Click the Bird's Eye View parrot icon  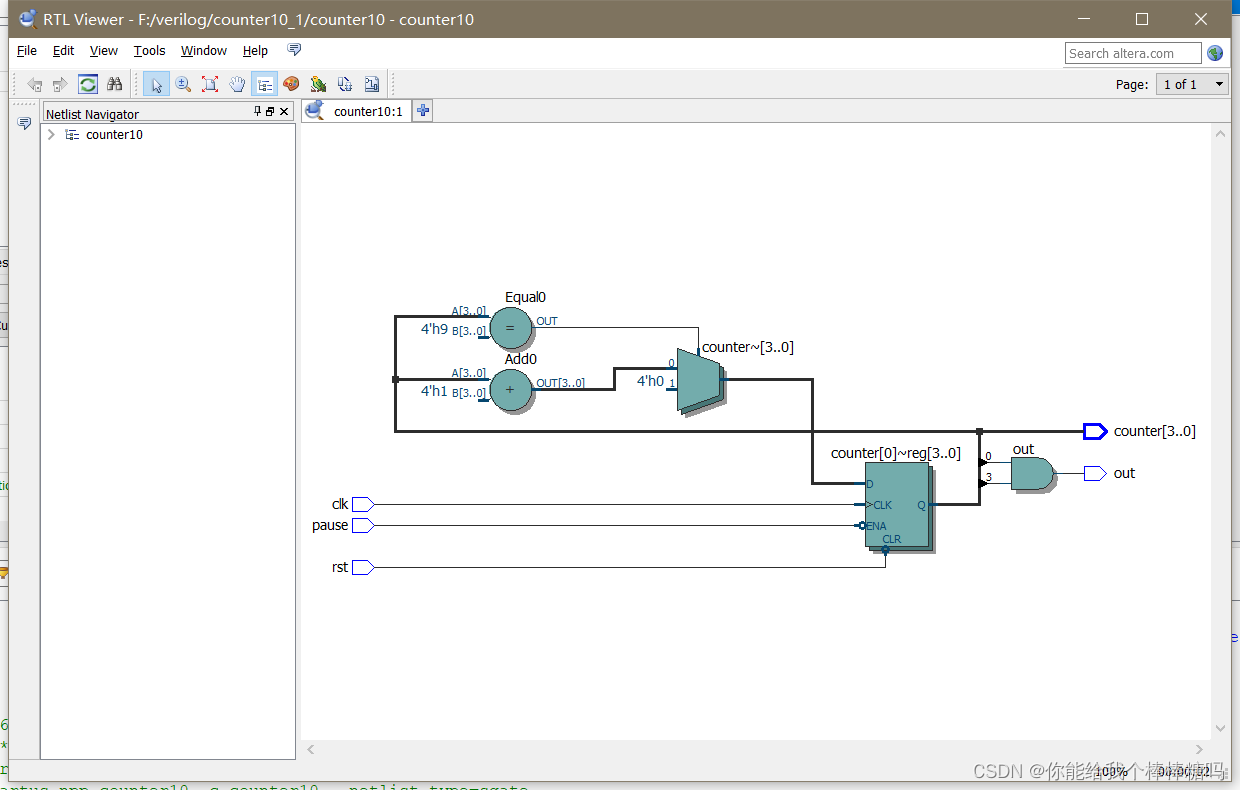click(318, 84)
